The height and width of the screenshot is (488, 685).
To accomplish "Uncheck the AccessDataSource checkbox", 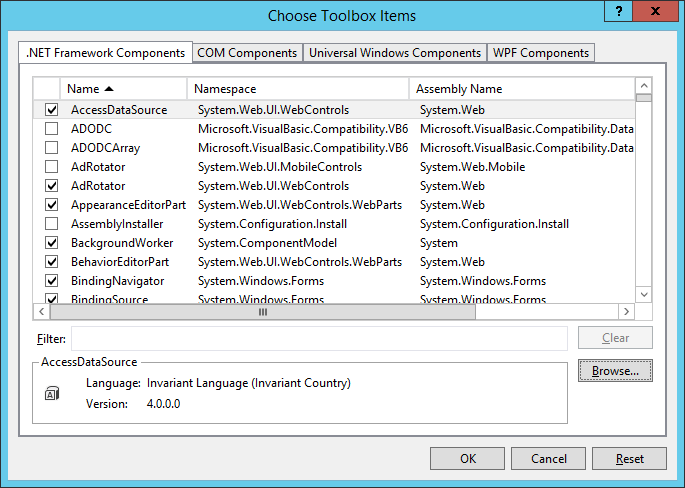I will (52, 110).
